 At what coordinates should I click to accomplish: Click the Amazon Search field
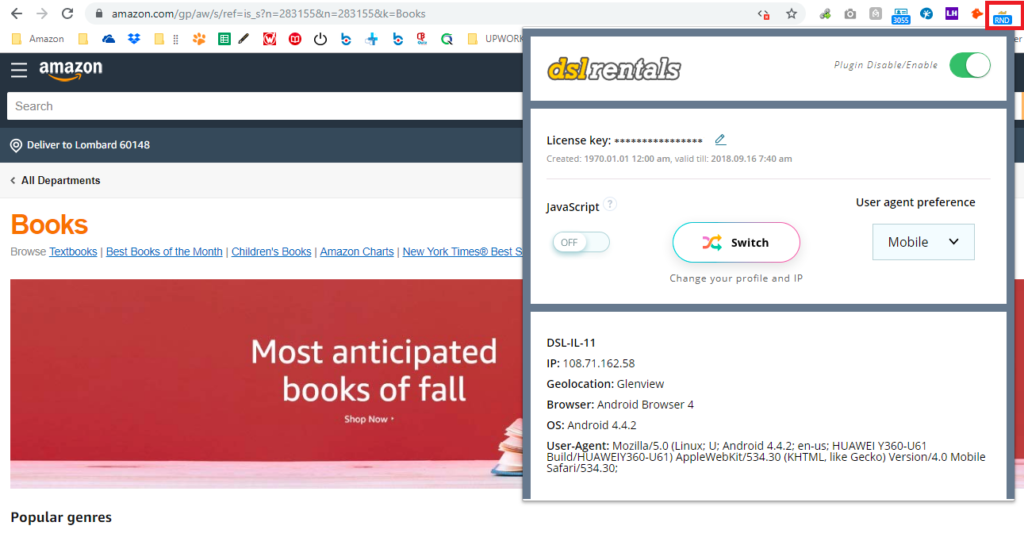(x=264, y=106)
